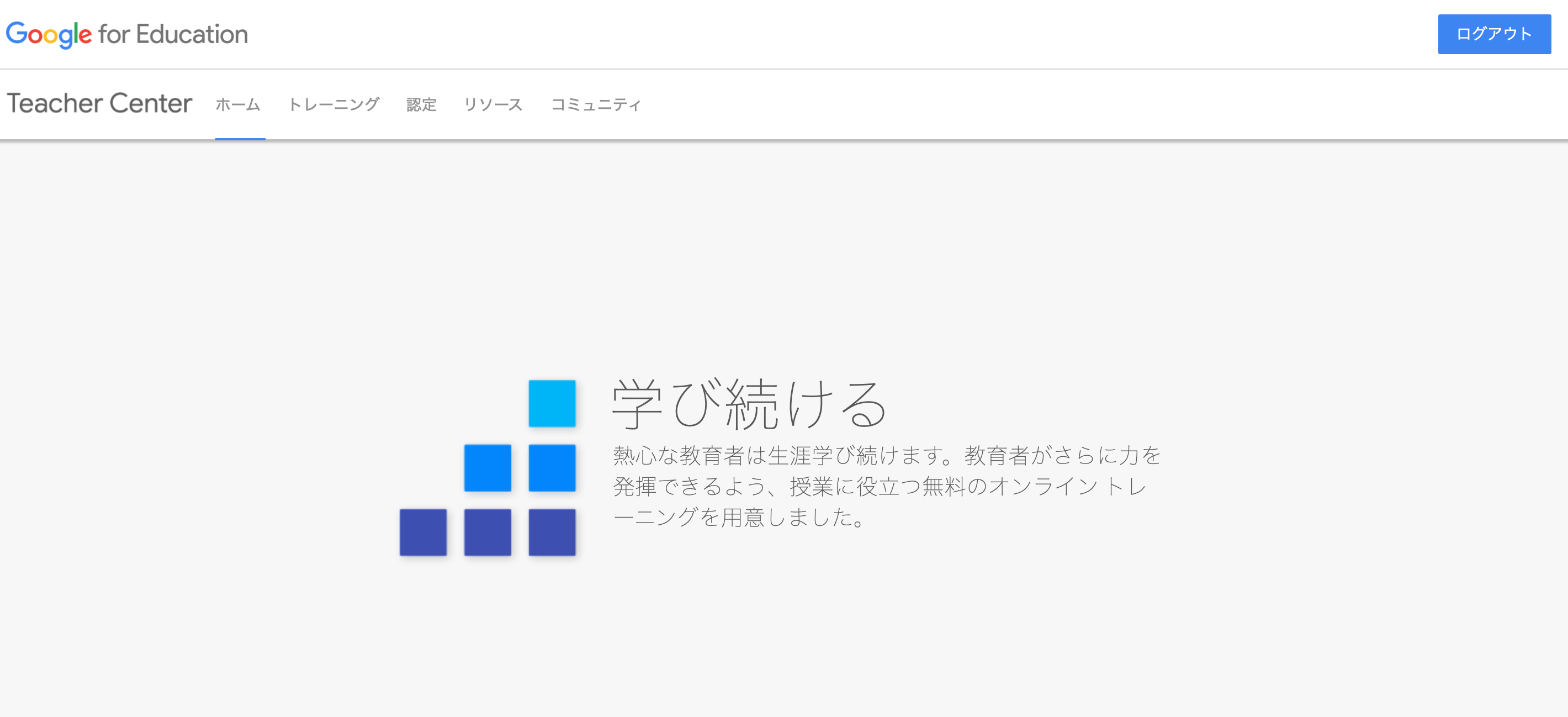Click the Google for Education logo

[126, 35]
